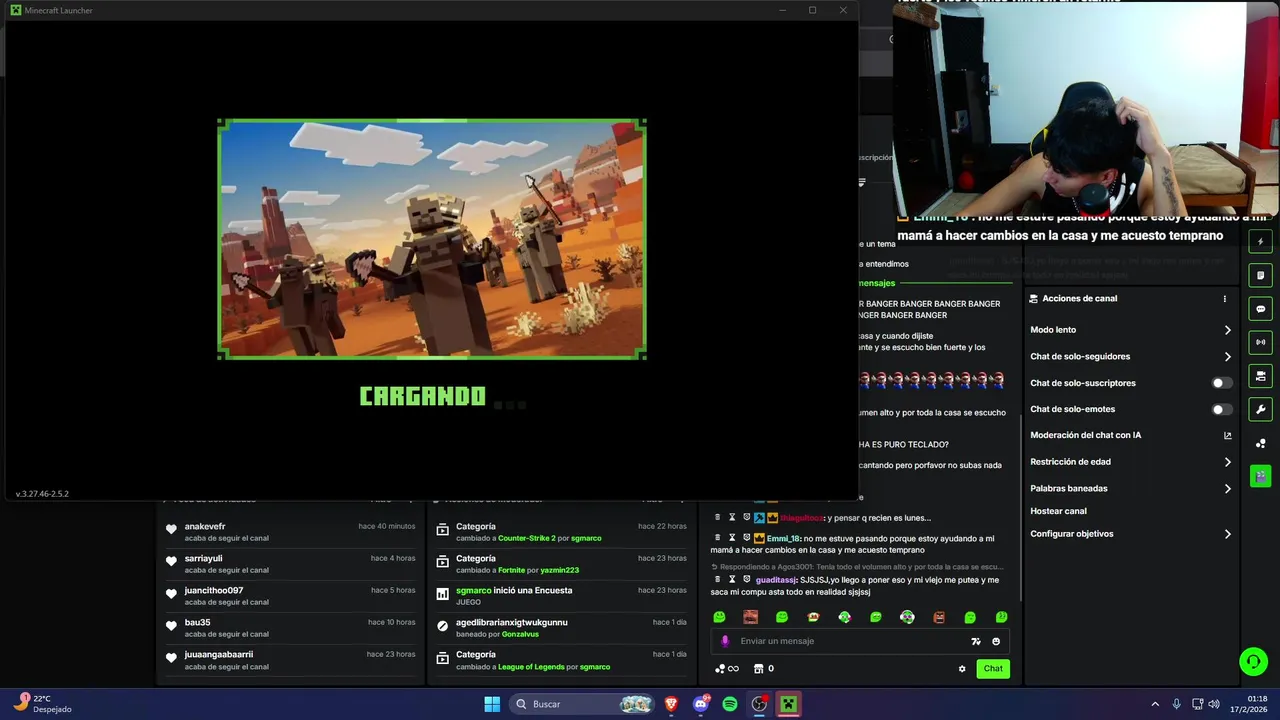
Task: Click the poll icon beside sgmarco's Encuesta entry
Action: click(443, 593)
